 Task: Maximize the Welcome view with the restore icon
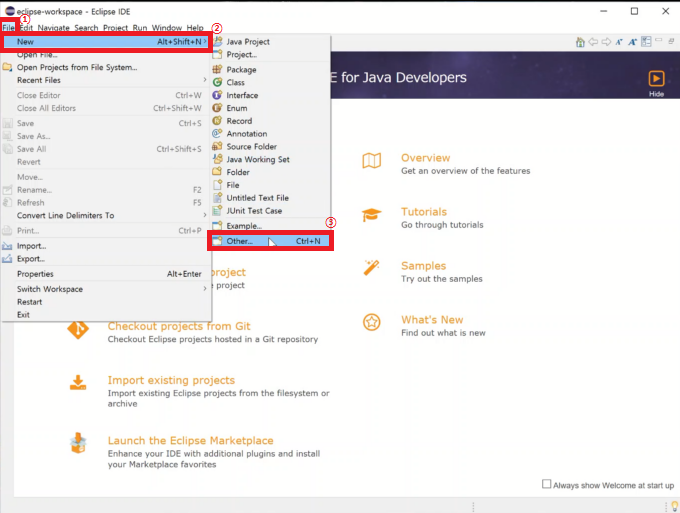pyautogui.click(x=671, y=41)
